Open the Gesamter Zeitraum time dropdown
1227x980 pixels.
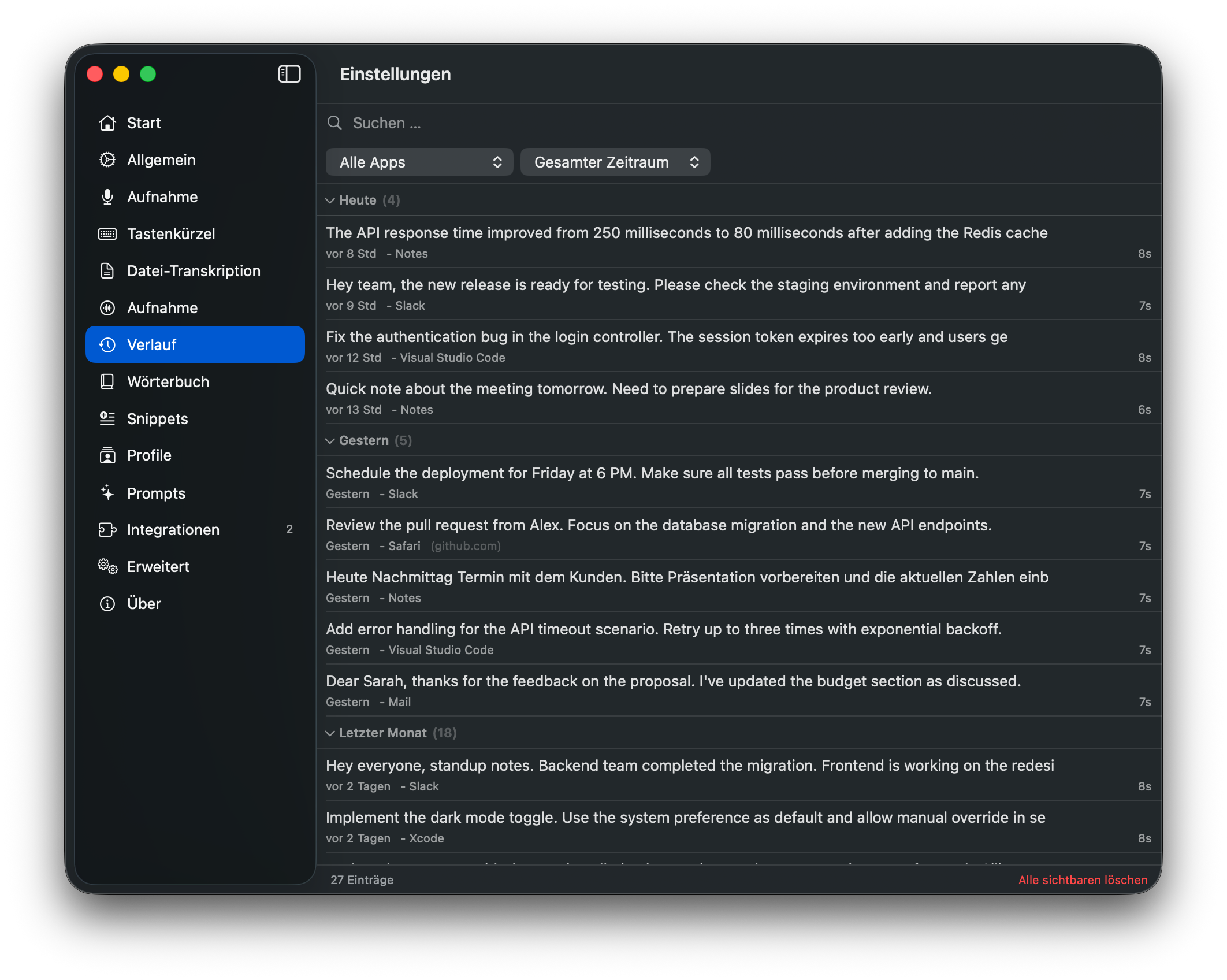[615, 162]
